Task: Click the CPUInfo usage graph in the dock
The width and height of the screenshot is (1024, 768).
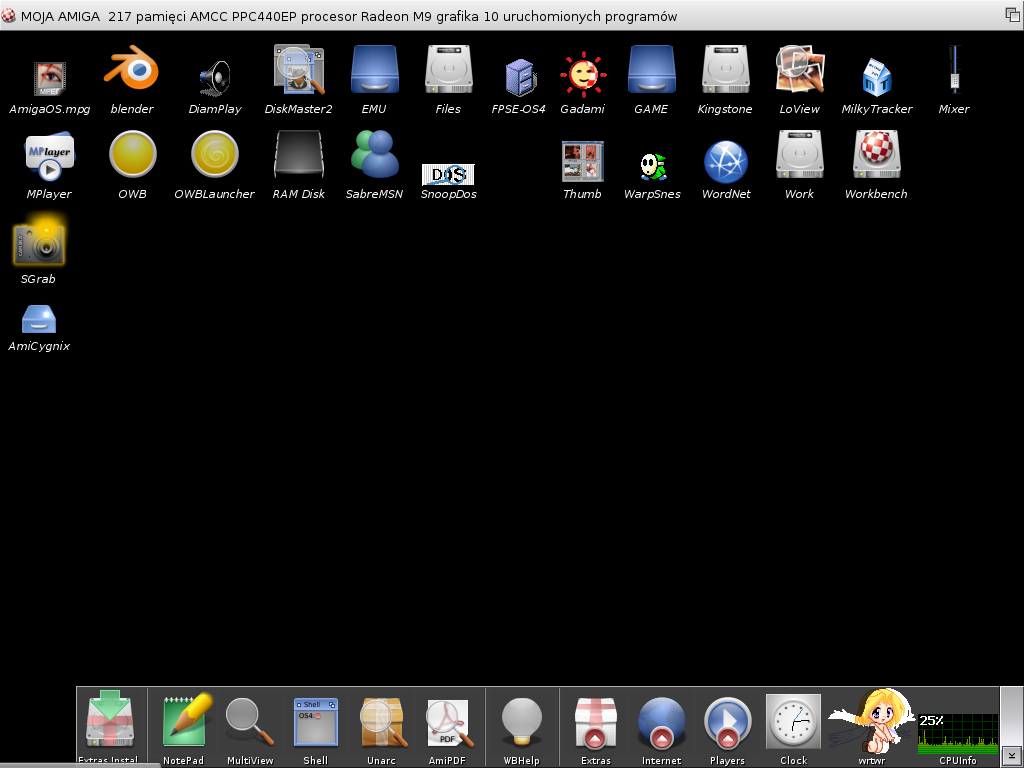Action: point(958,734)
